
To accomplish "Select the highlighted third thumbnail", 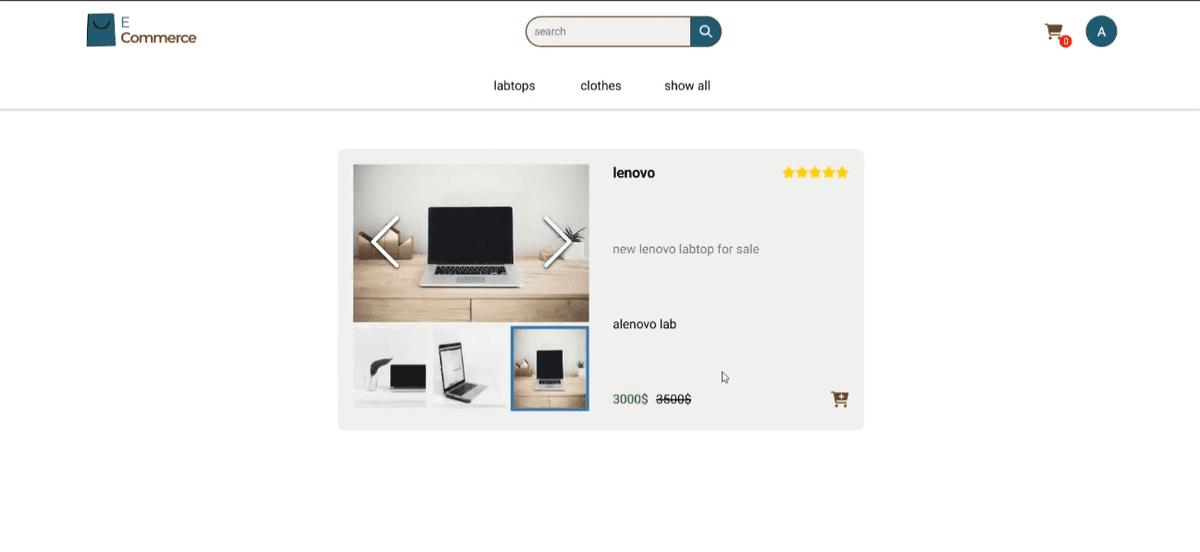I will tap(550, 368).
